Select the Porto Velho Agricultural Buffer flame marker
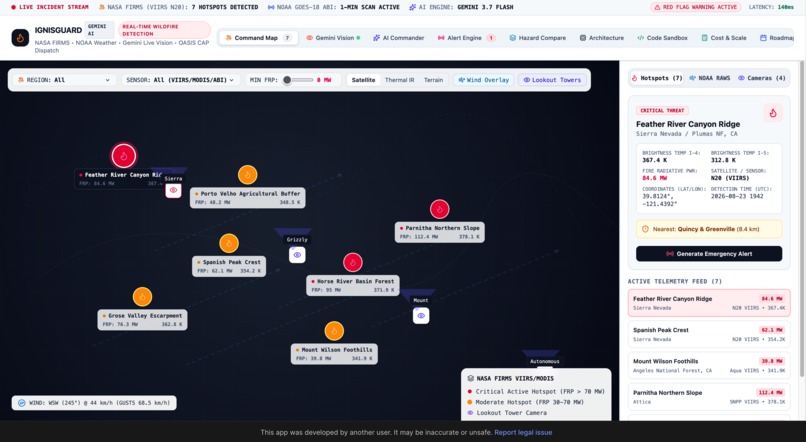This screenshot has height=442, width=806. (x=247, y=175)
